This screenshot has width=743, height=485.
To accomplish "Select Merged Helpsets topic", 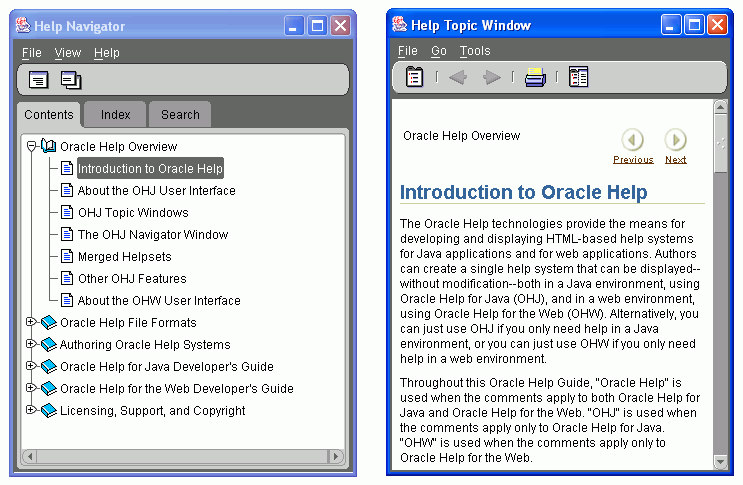I will (125, 257).
